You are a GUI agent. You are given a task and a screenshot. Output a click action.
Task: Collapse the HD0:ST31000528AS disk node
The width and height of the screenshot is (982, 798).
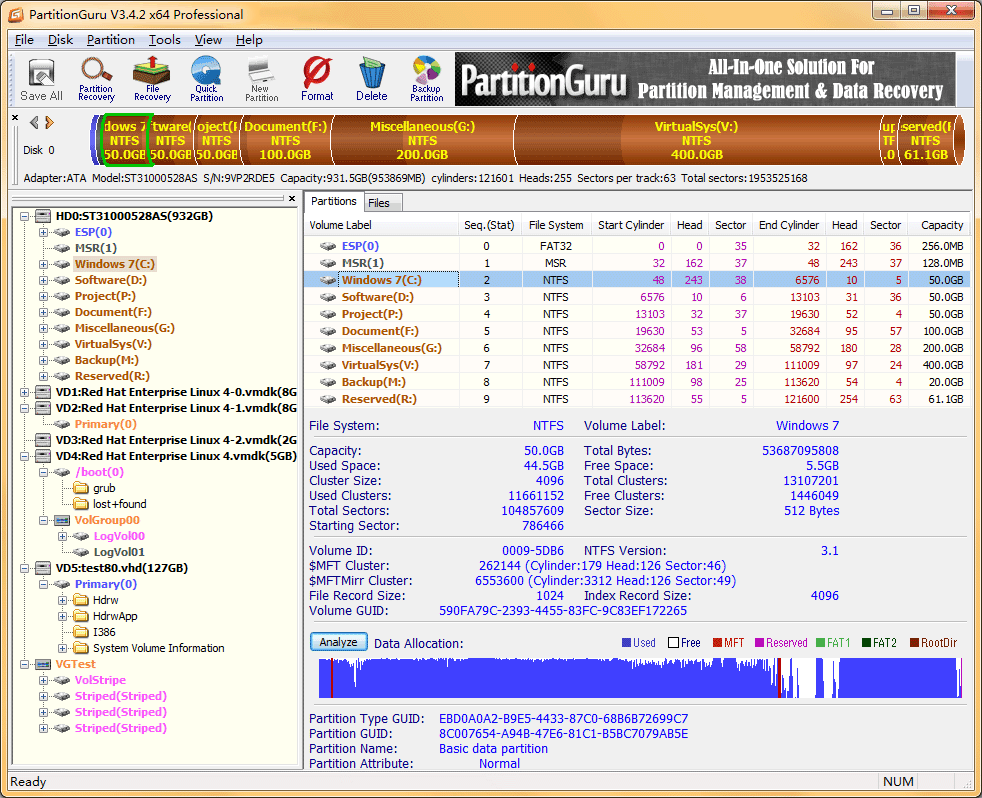25,216
